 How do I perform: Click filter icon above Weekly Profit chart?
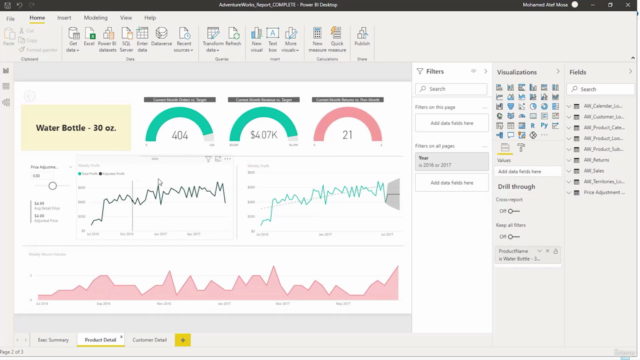(208, 159)
